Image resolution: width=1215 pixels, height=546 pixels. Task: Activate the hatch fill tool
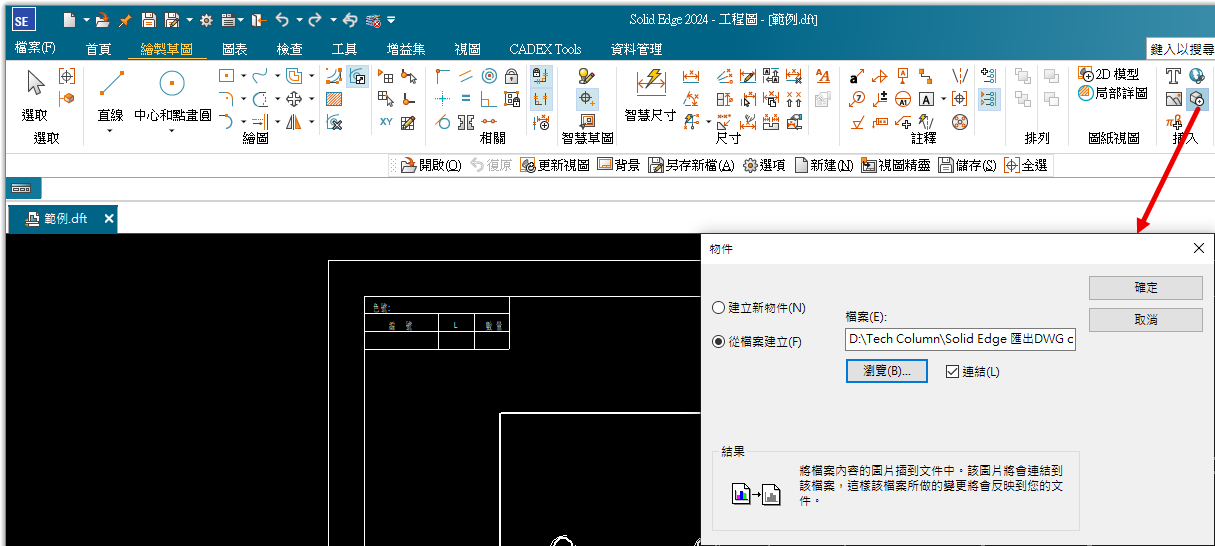click(x=335, y=99)
